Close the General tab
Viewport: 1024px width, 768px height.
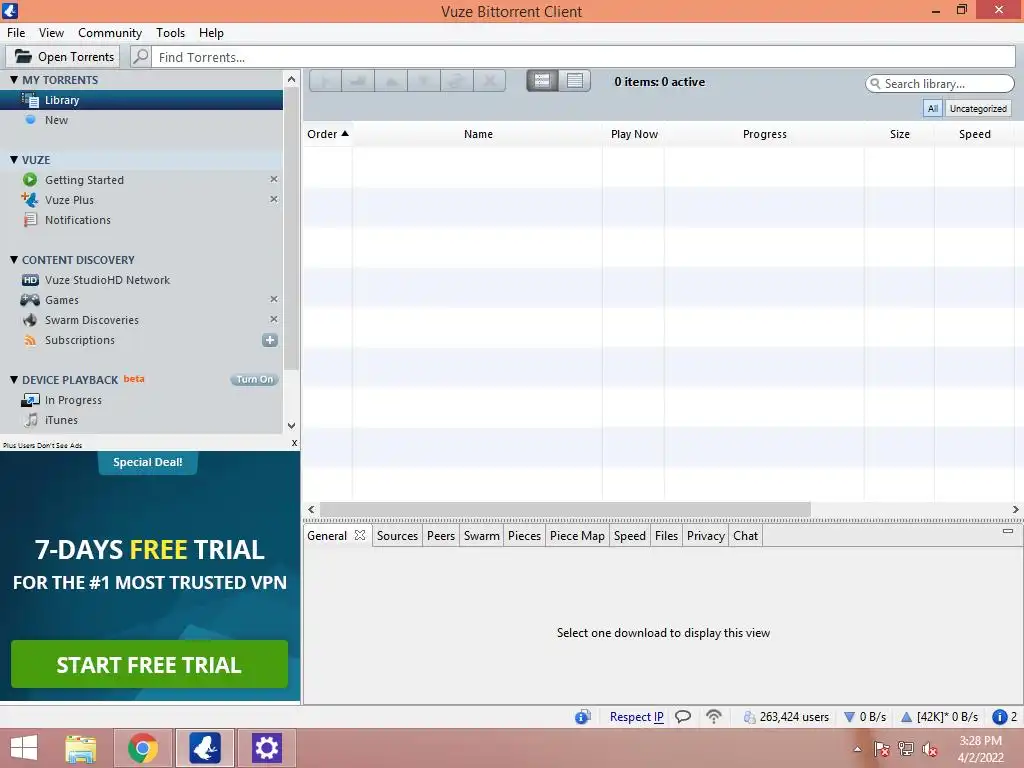point(360,535)
